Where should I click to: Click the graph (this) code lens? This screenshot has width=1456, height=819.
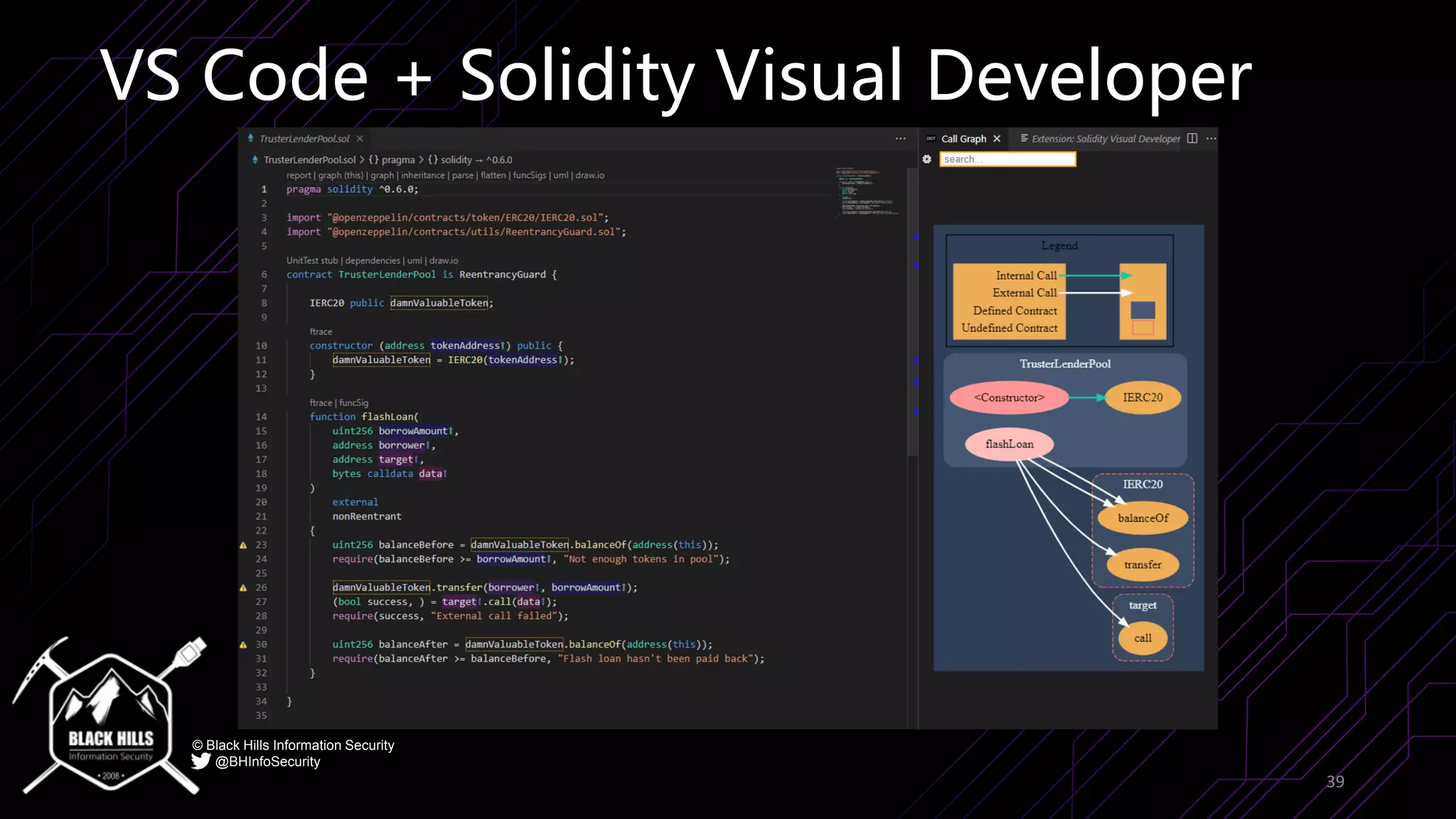tap(341, 175)
